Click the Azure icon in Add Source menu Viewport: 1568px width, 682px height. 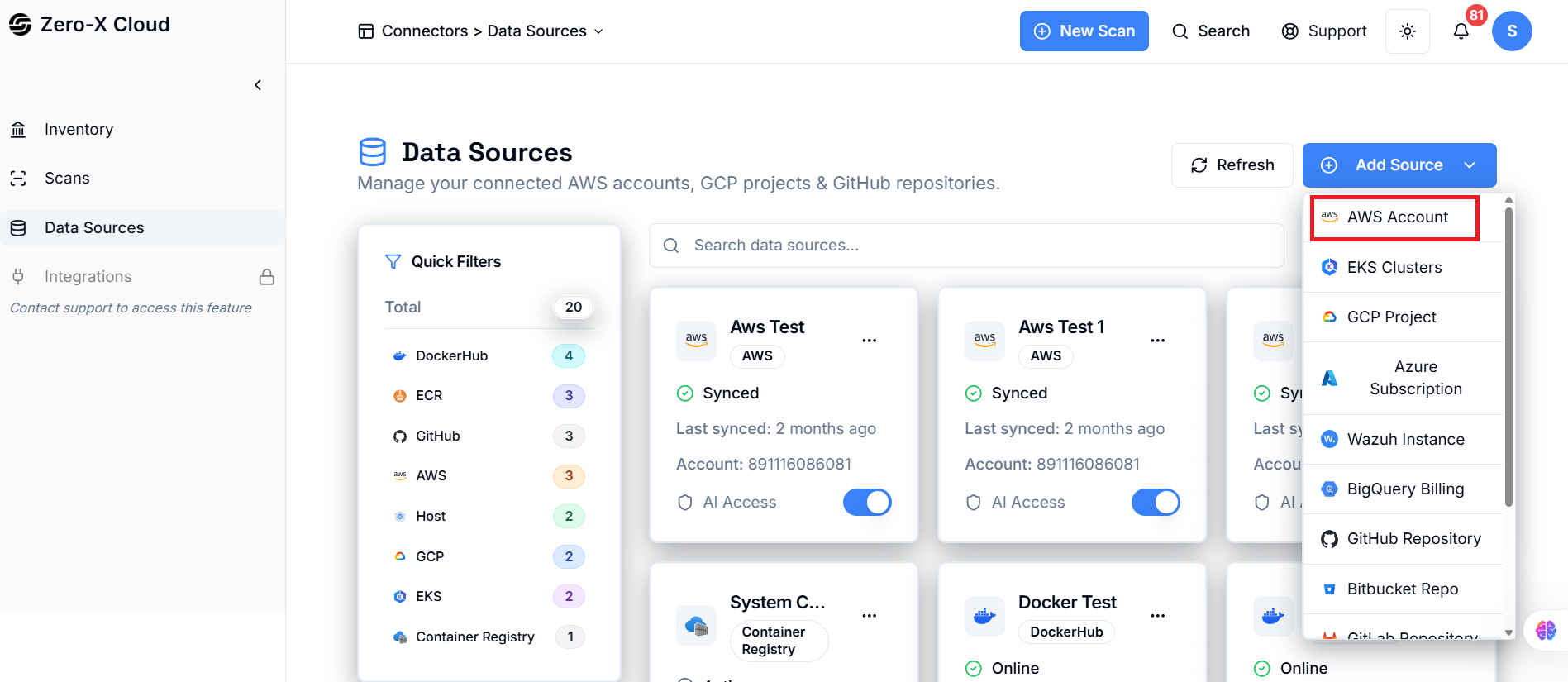click(x=1329, y=379)
